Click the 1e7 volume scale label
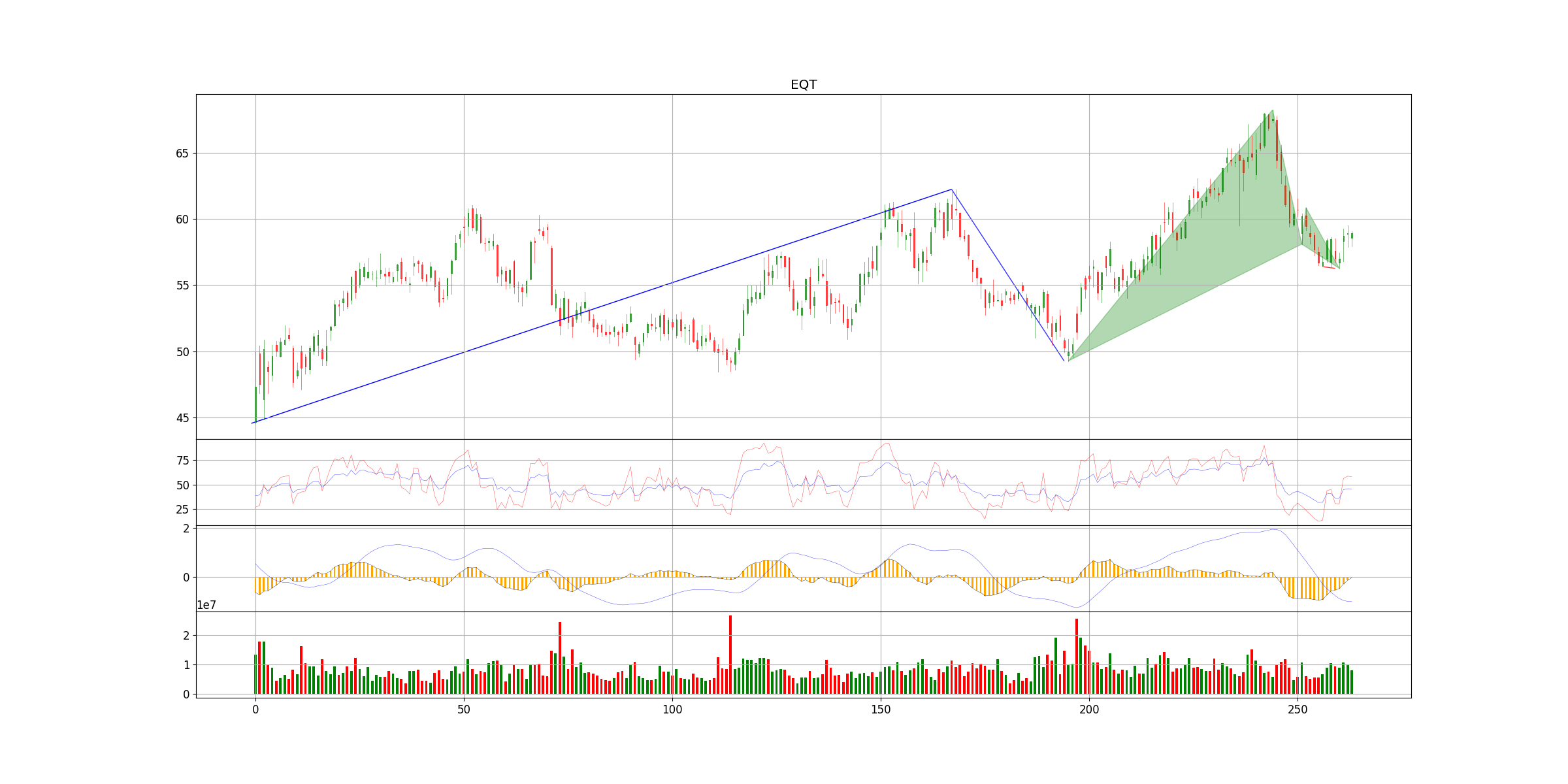 click(206, 606)
